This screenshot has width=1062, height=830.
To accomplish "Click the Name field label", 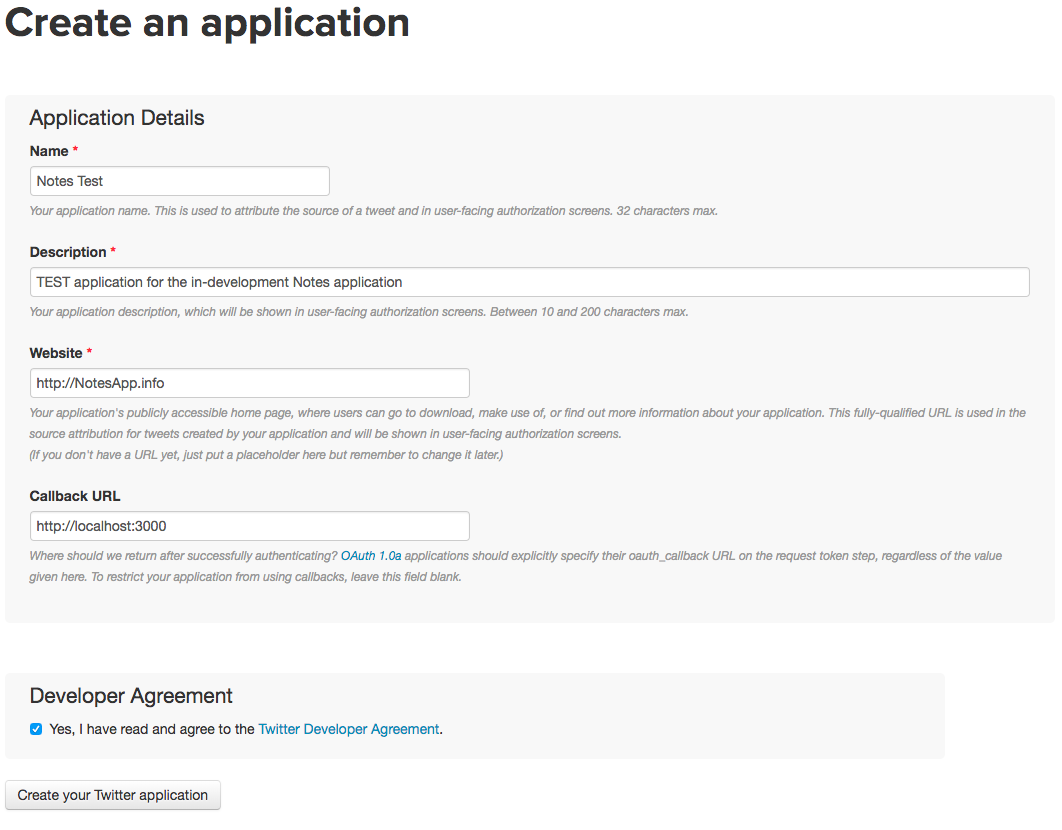I will point(49,151).
